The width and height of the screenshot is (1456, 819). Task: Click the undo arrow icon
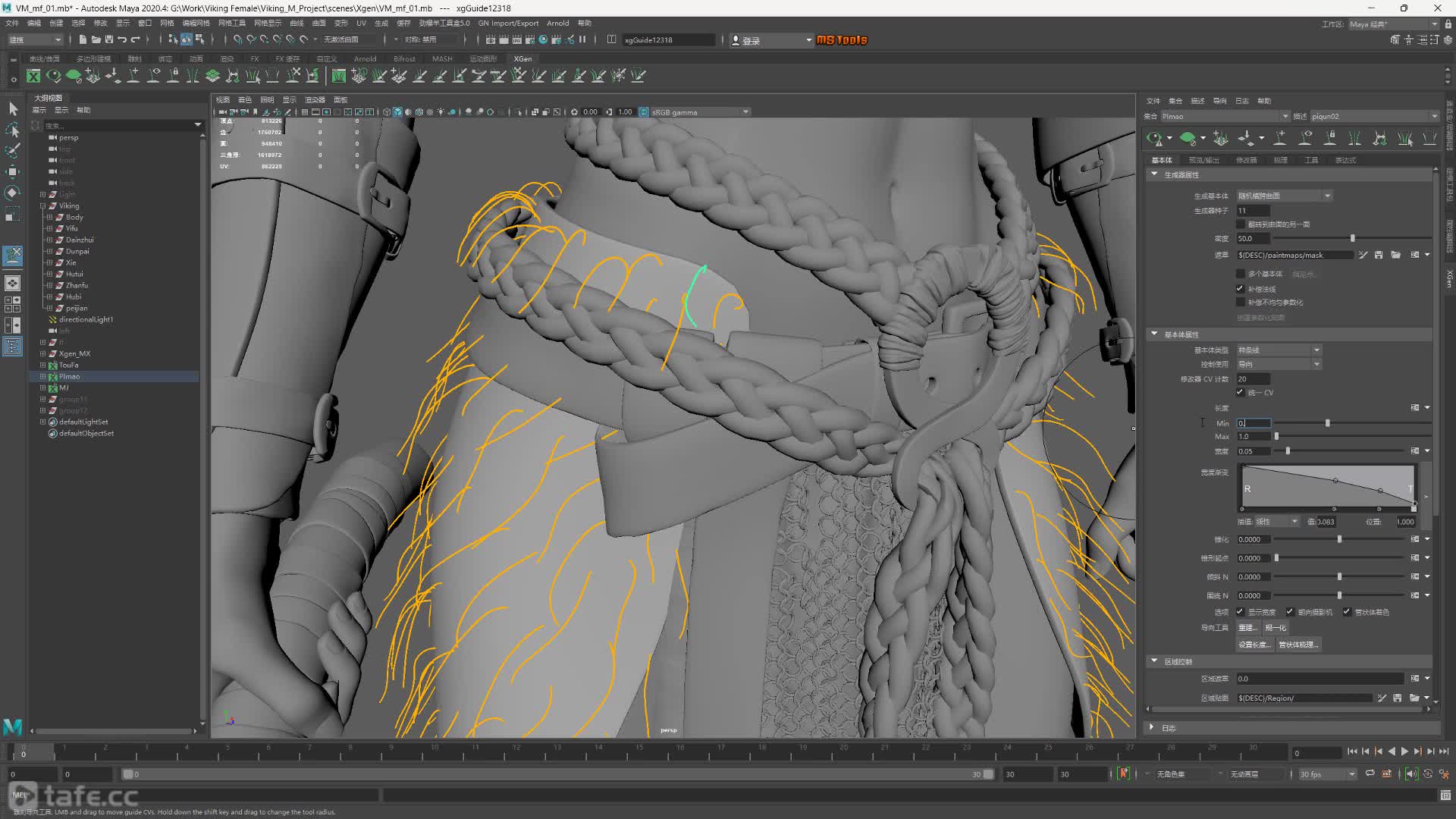click(x=122, y=39)
